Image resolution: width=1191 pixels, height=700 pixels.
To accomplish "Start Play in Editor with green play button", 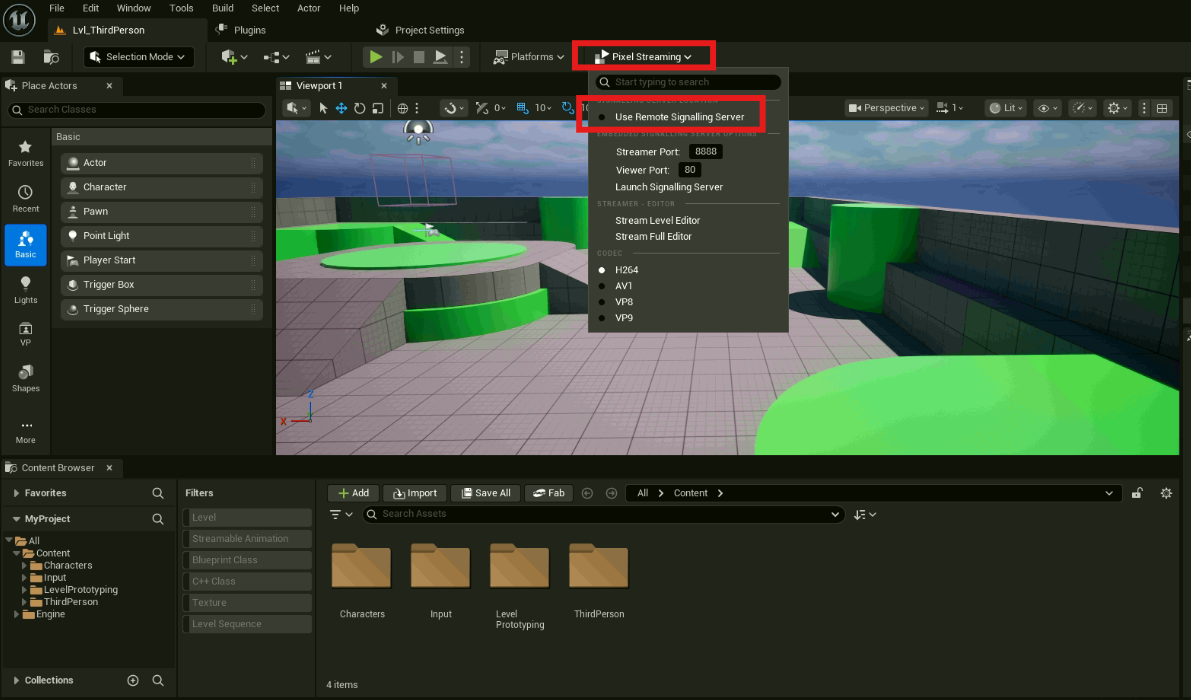I will click(x=375, y=57).
